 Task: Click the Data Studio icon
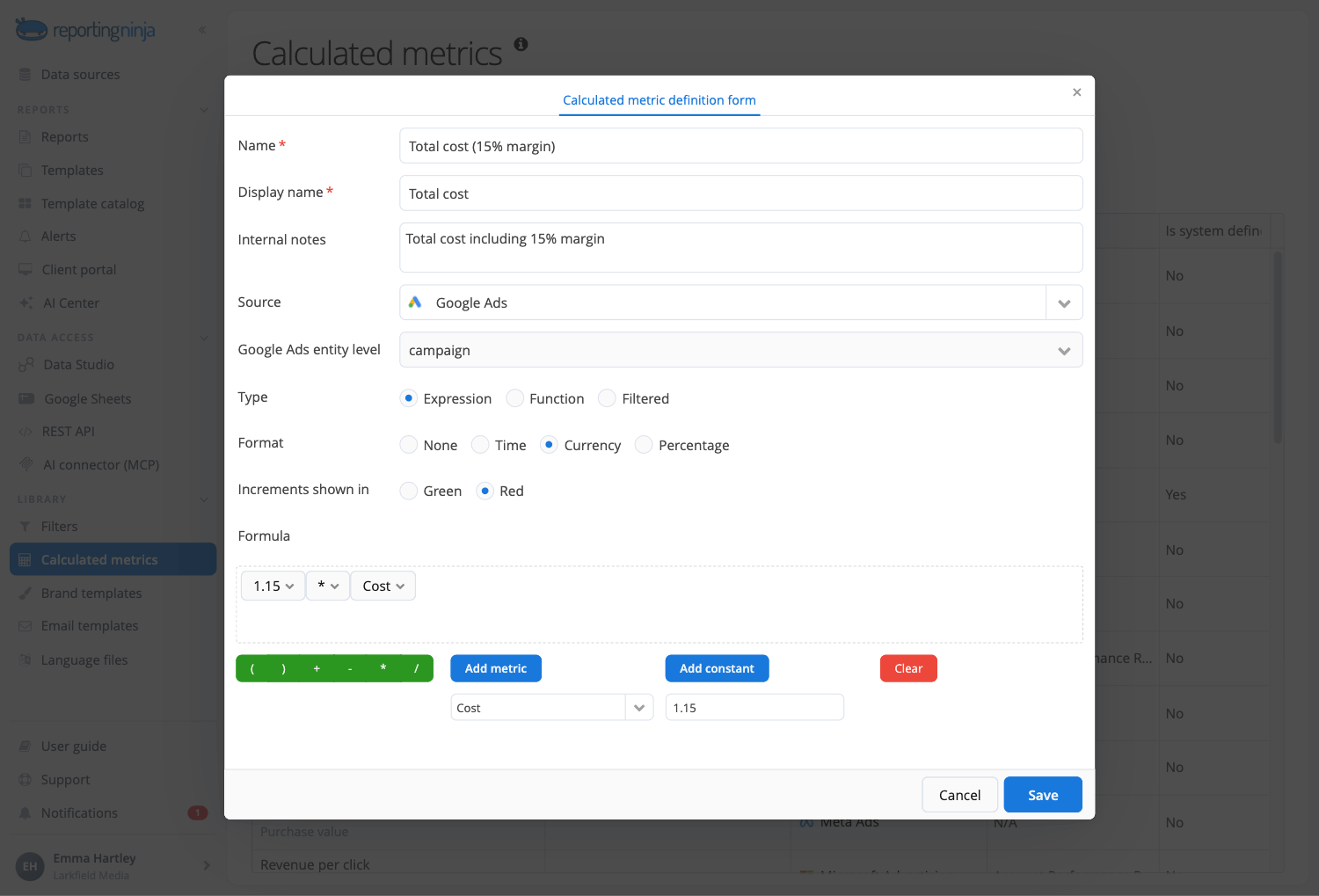click(26, 365)
